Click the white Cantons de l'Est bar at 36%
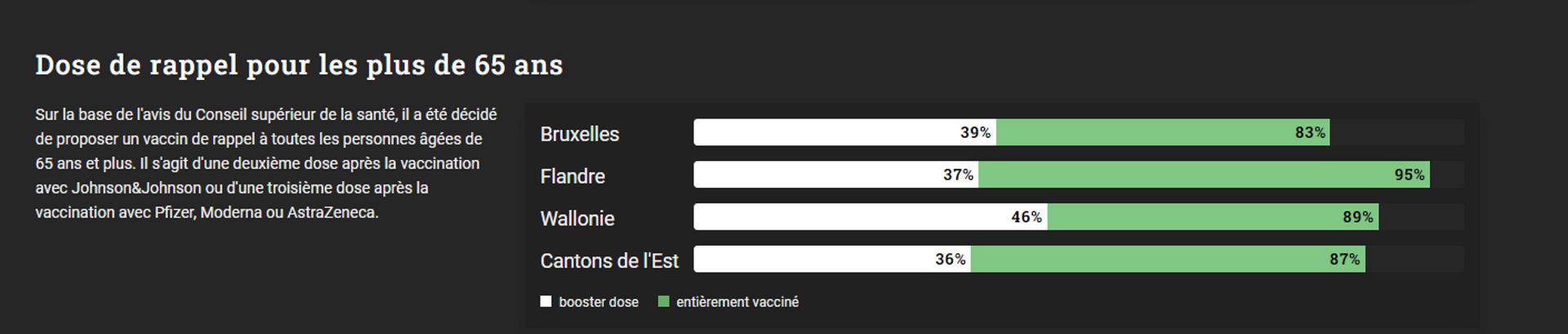 [832, 260]
